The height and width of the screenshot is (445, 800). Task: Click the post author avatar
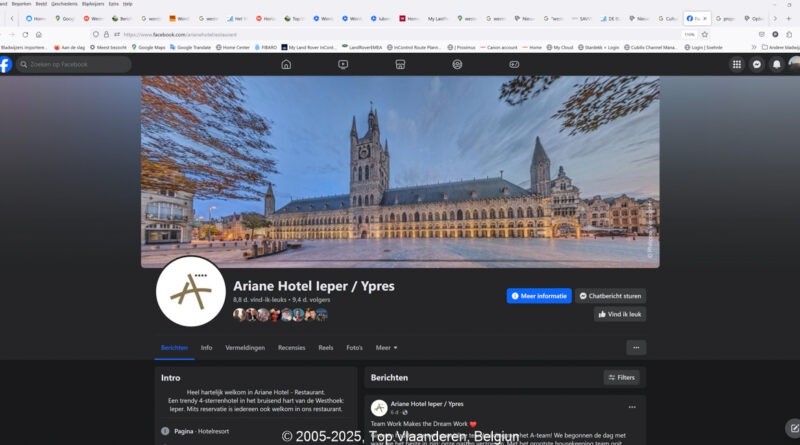coord(379,408)
